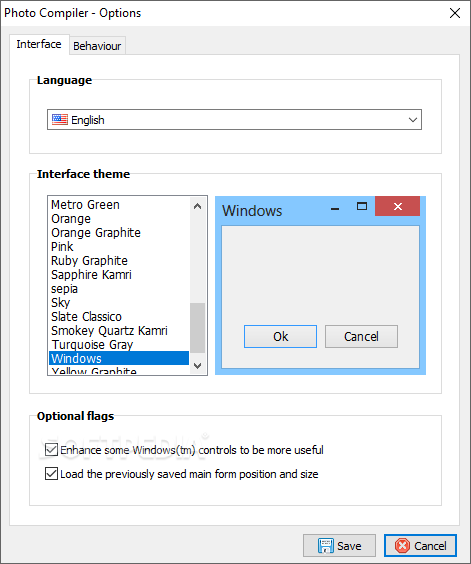
Task: Toggle Enhance some Windows(tm) controls checkbox
Action: tap(51, 450)
